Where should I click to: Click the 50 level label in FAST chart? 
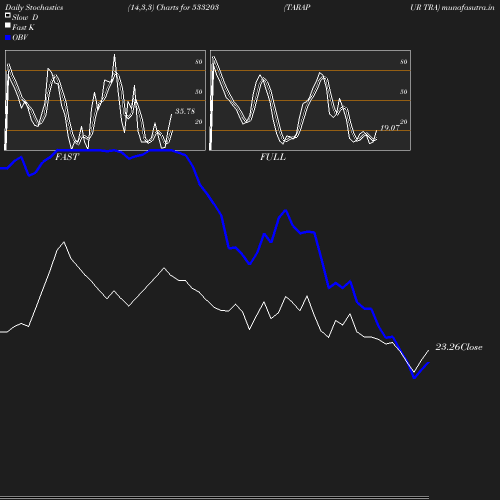click(199, 92)
